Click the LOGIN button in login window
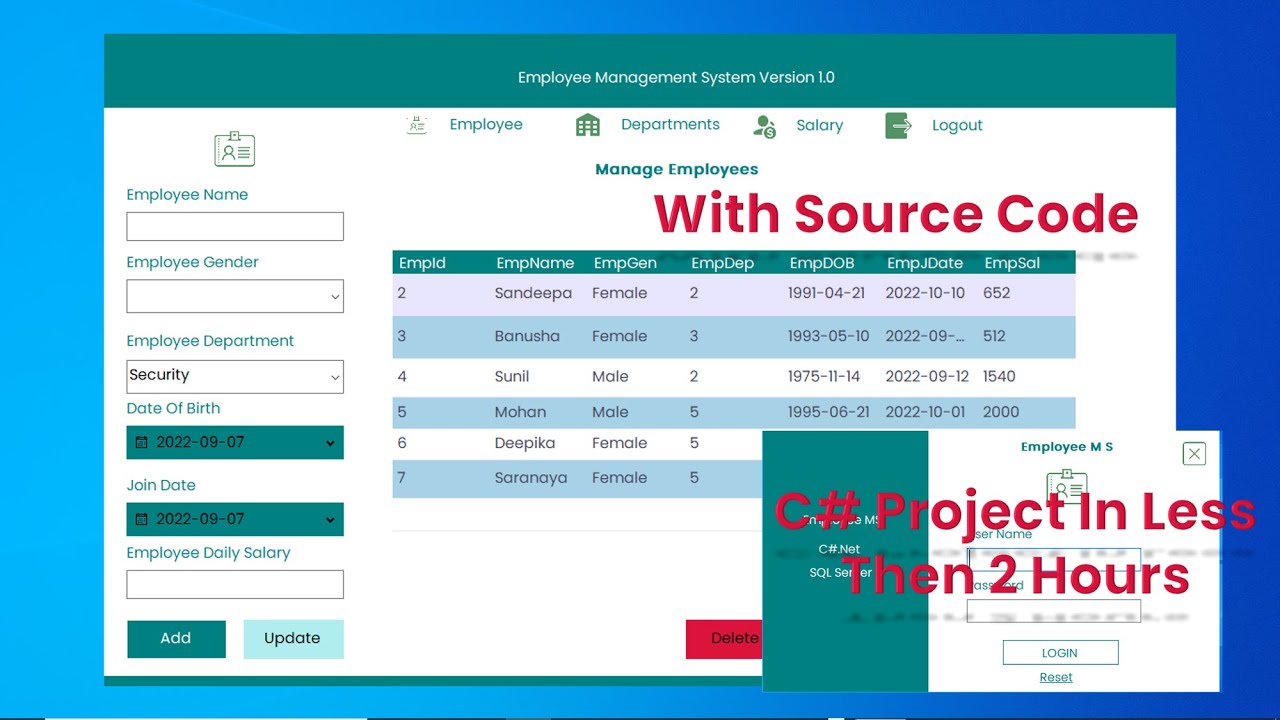Image resolution: width=1280 pixels, height=720 pixels. click(1060, 653)
